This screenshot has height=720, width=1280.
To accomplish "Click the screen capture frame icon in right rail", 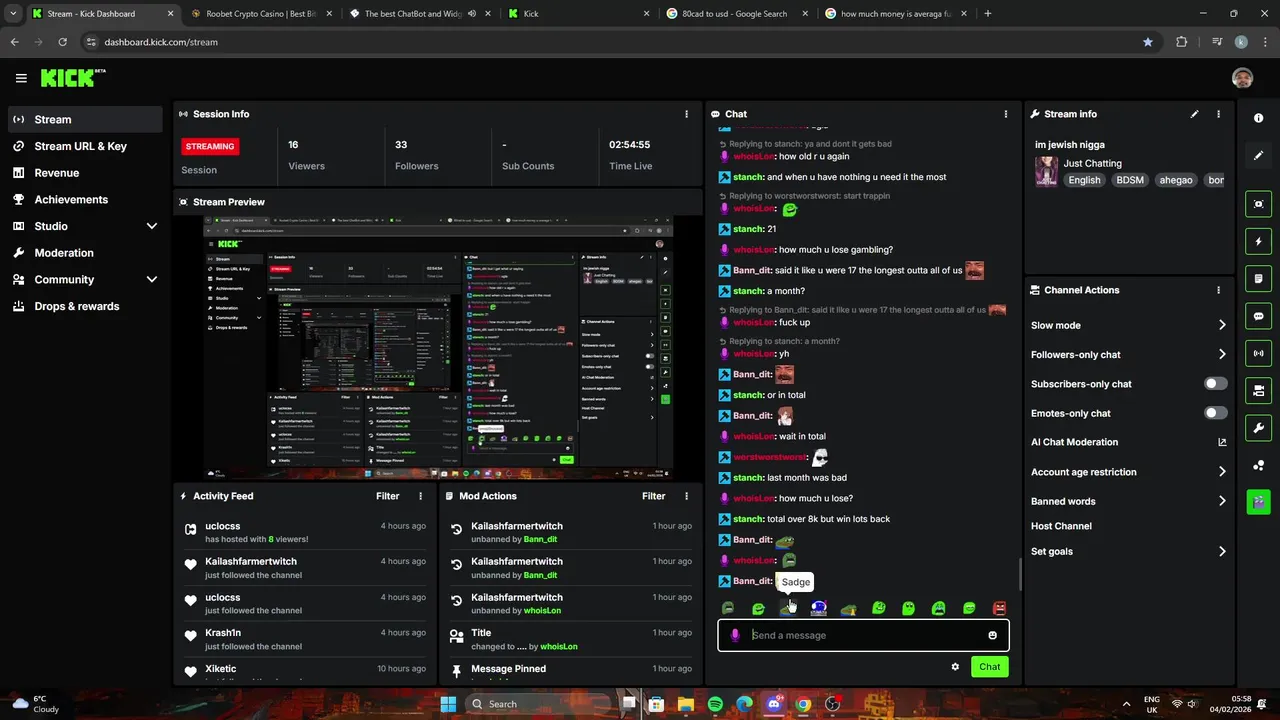I will (x=1258, y=204).
